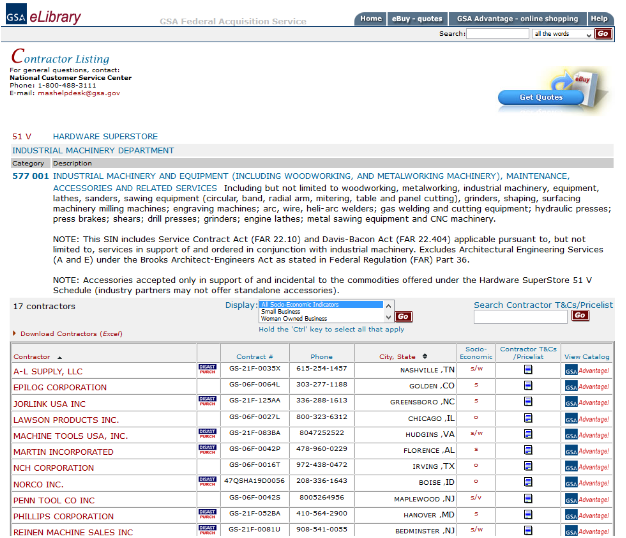Screen dimensions: 626x538
Task: Open PENN TOOL CO INC contractor link
Action: (x=54, y=500)
